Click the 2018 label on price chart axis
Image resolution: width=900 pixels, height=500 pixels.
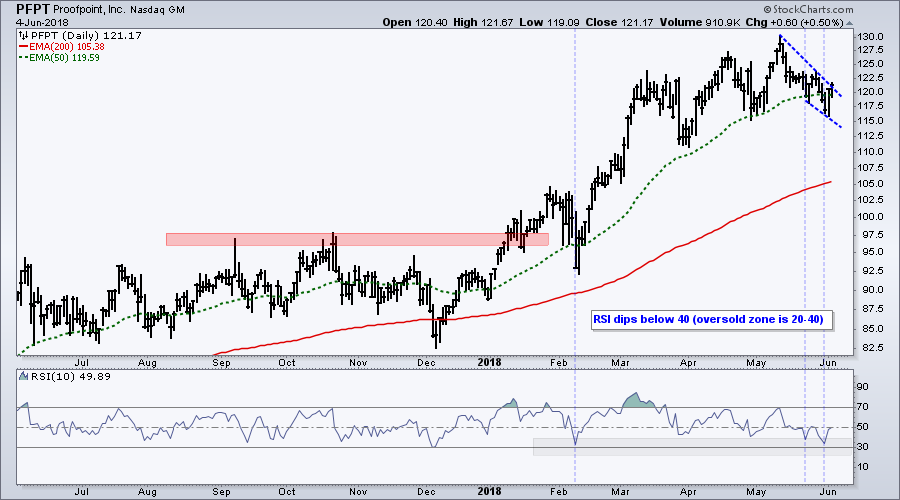[490, 362]
